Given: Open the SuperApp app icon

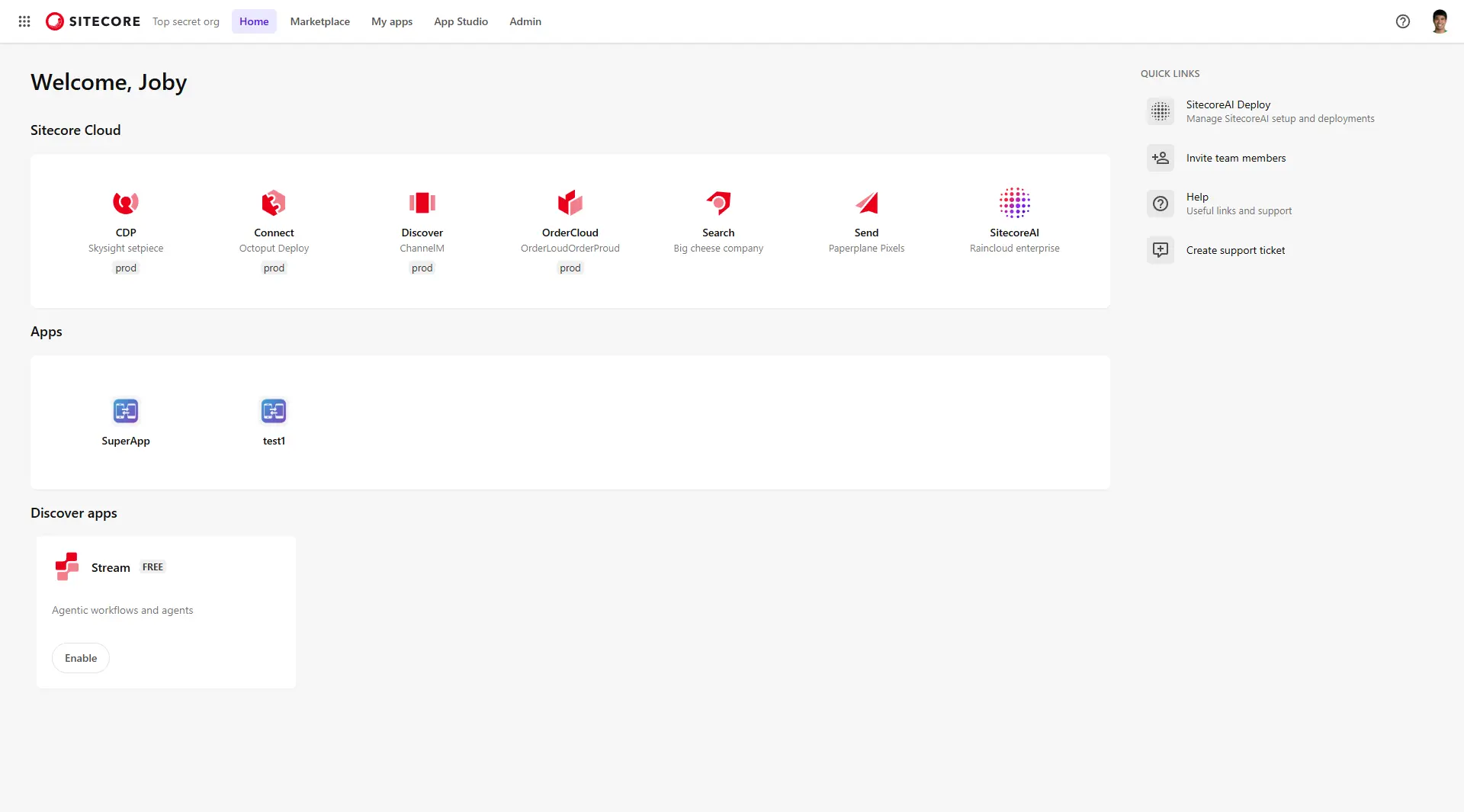Looking at the screenshot, I should (126, 411).
